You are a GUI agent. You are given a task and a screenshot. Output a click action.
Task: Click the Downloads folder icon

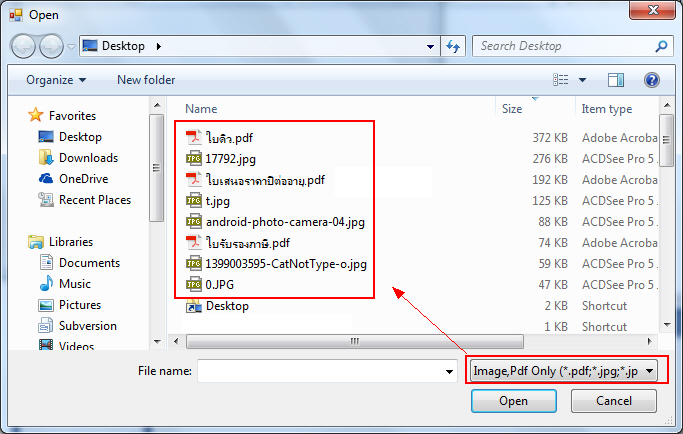coord(46,157)
